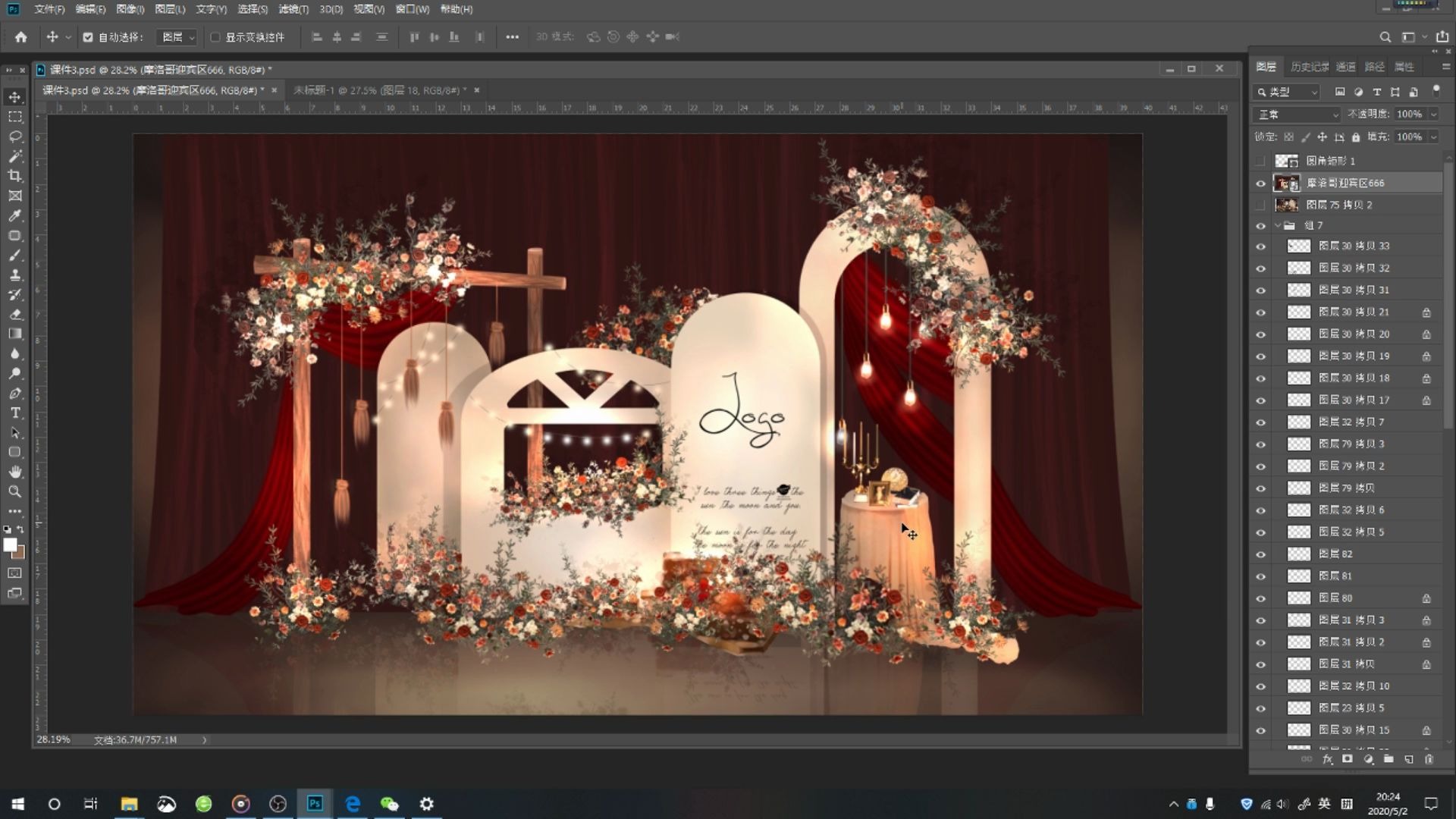Expand status bar info arrow

[x=204, y=740]
